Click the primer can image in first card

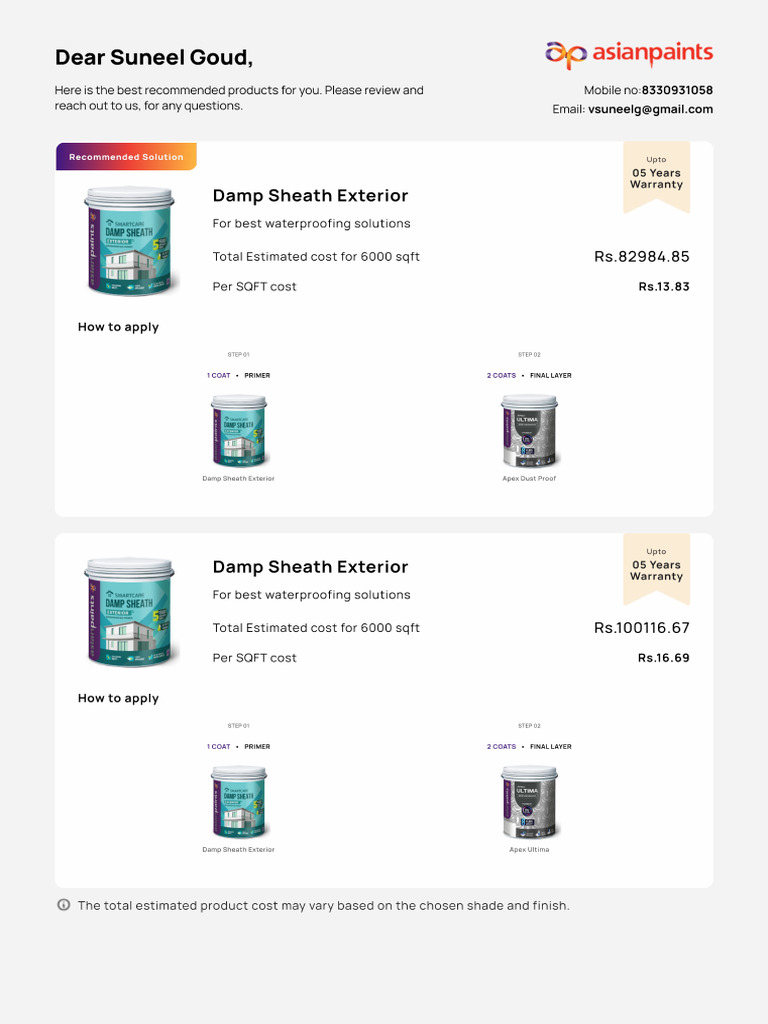[239, 431]
